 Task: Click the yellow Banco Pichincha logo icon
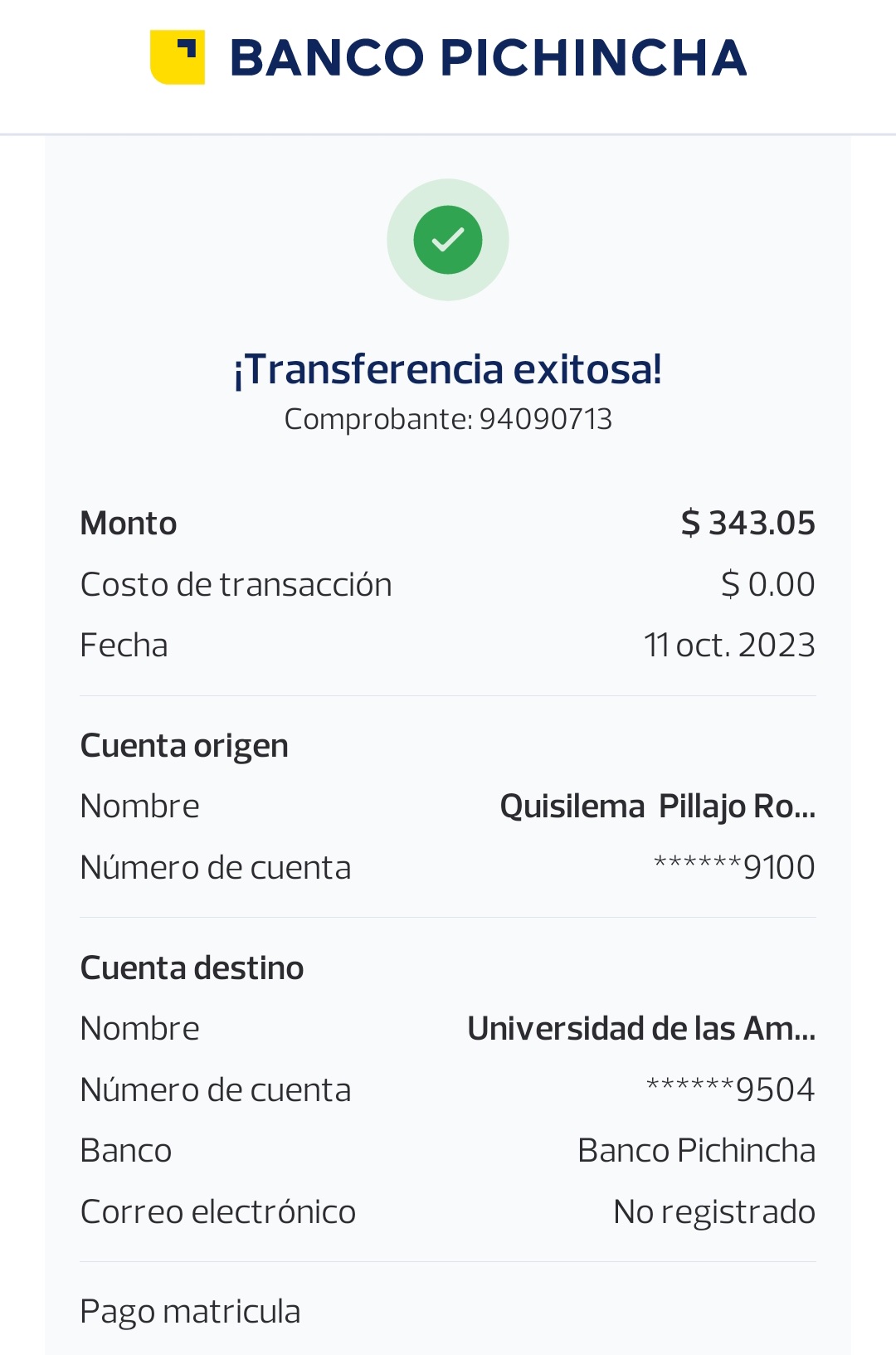point(177,57)
